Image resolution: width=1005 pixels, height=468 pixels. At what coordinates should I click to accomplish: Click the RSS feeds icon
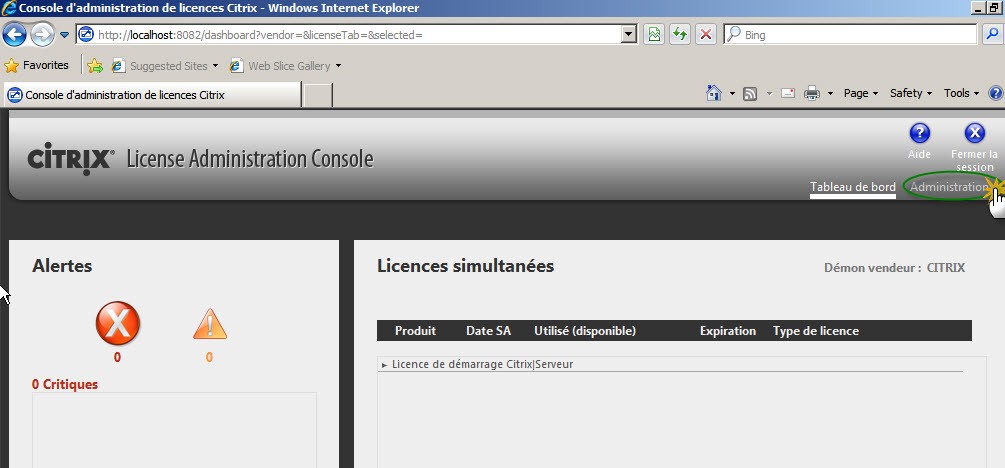[x=750, y=94]
